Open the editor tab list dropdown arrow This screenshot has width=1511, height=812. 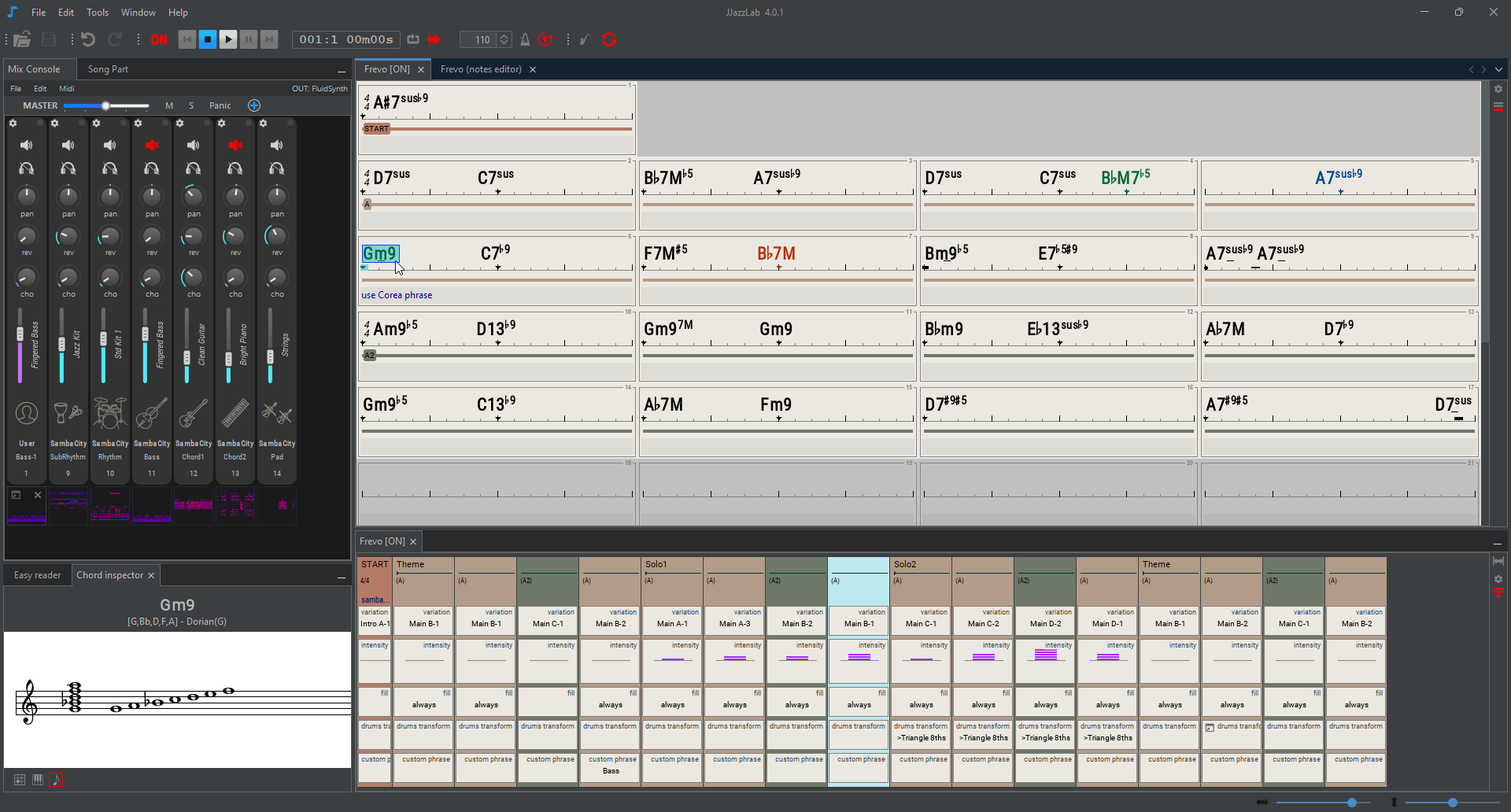[x=1498, y=69]
